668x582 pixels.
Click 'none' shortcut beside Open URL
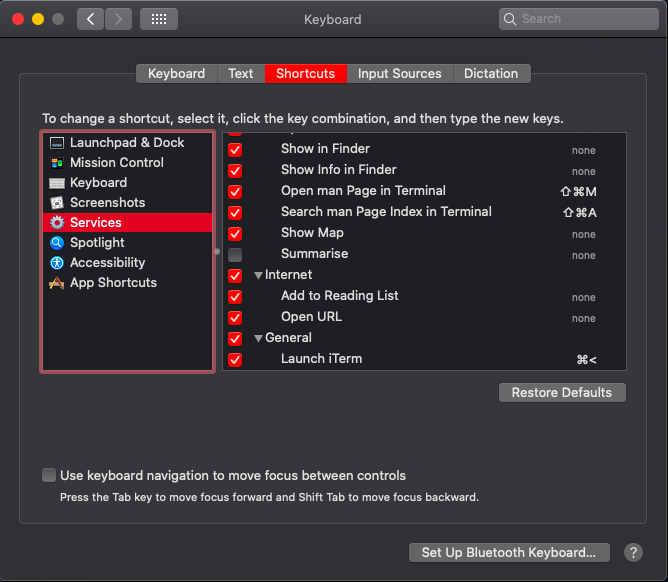tap(584, 318)
